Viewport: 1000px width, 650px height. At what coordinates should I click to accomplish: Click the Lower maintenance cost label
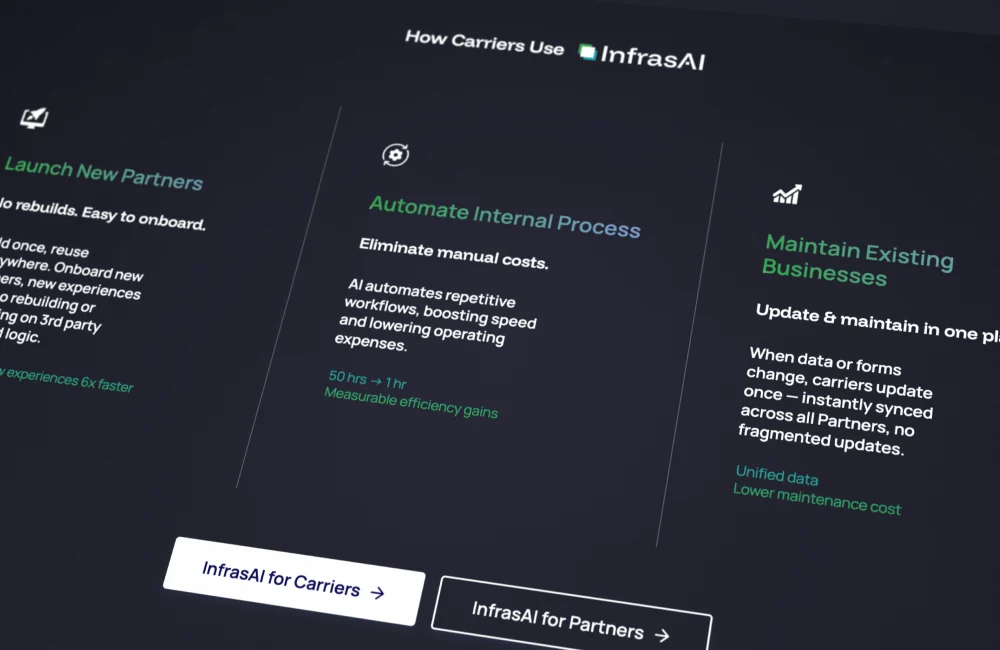(816, 499)
